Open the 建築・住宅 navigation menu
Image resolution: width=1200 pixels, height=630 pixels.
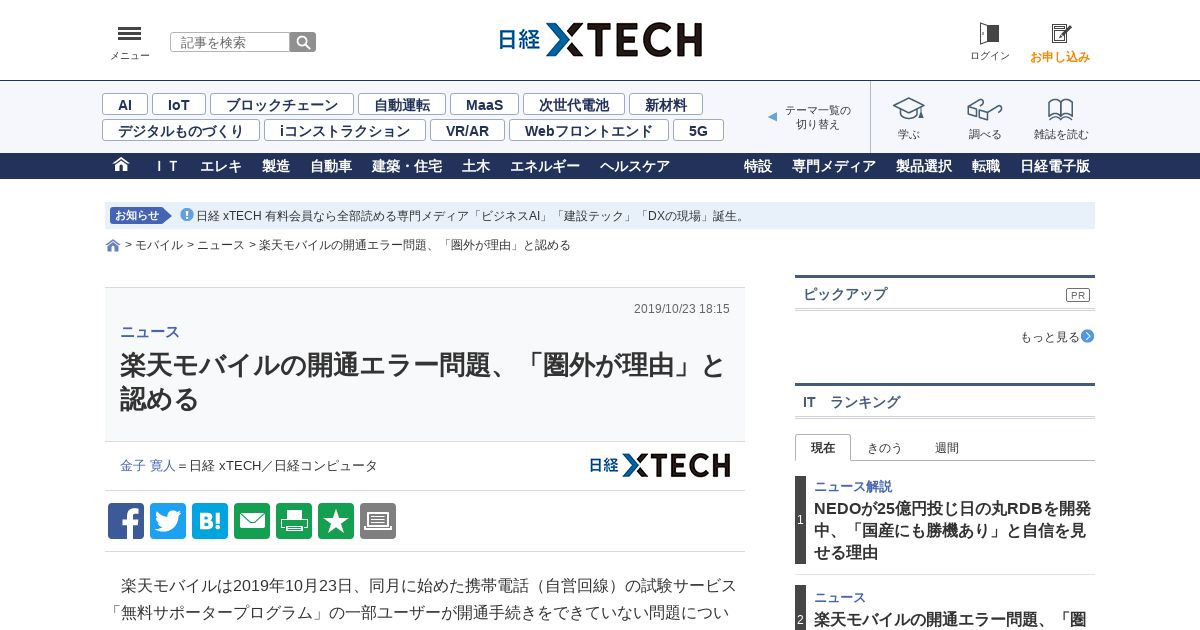click(x=407, y=166)
